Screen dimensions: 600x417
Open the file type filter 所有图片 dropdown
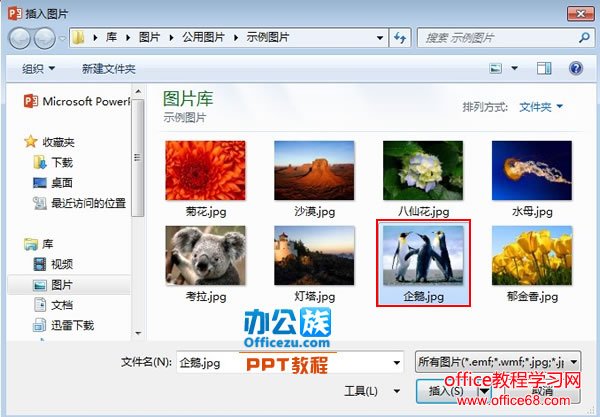point(498,362)
